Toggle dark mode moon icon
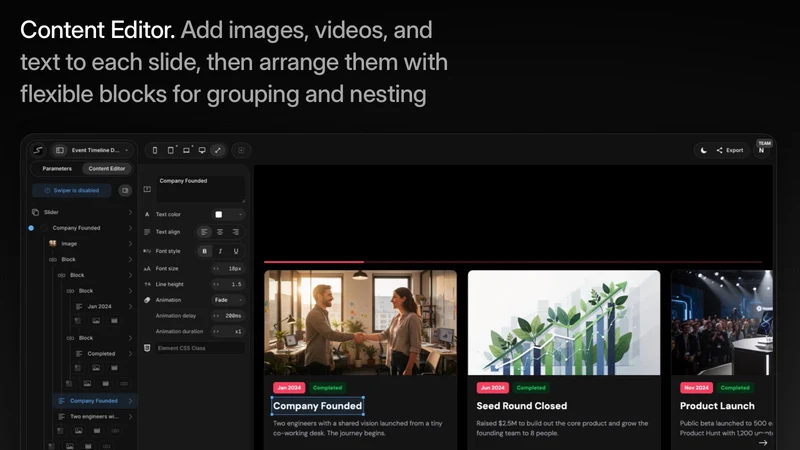Image resolution: width=800 pixels, height=450 pixels. point(704,150)
